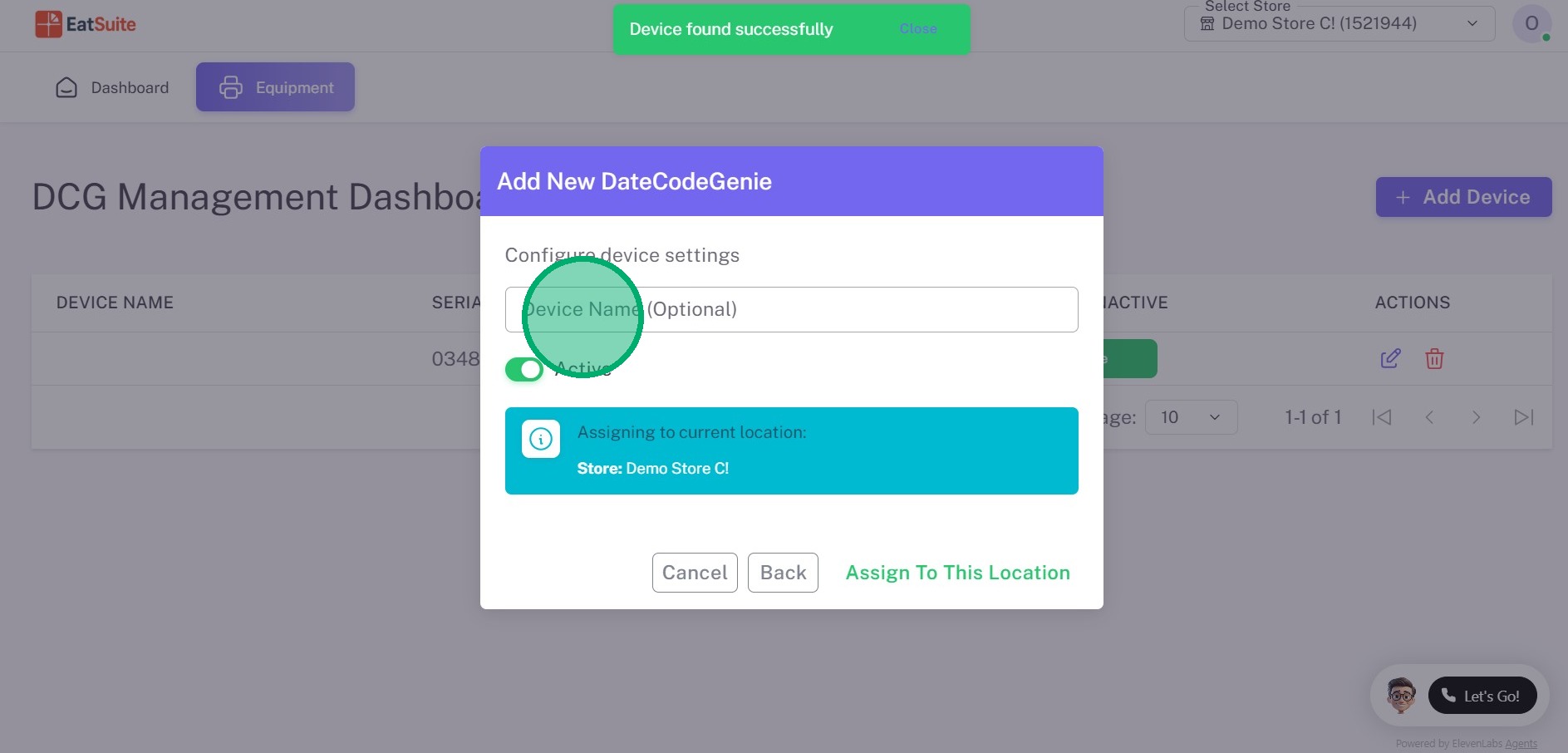Screen dimensions: 1568x753
Task: Close the Device found successfully notification
Action: point(918,29)
